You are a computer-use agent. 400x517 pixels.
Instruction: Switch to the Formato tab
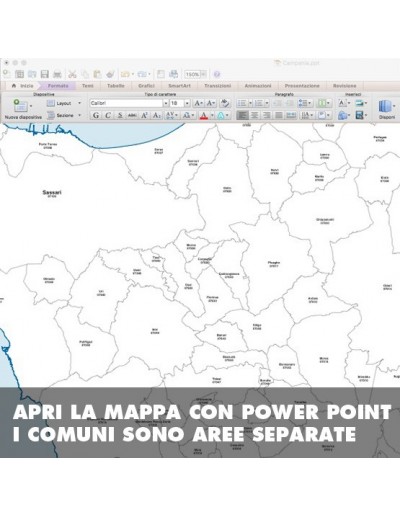click(58, 86)
